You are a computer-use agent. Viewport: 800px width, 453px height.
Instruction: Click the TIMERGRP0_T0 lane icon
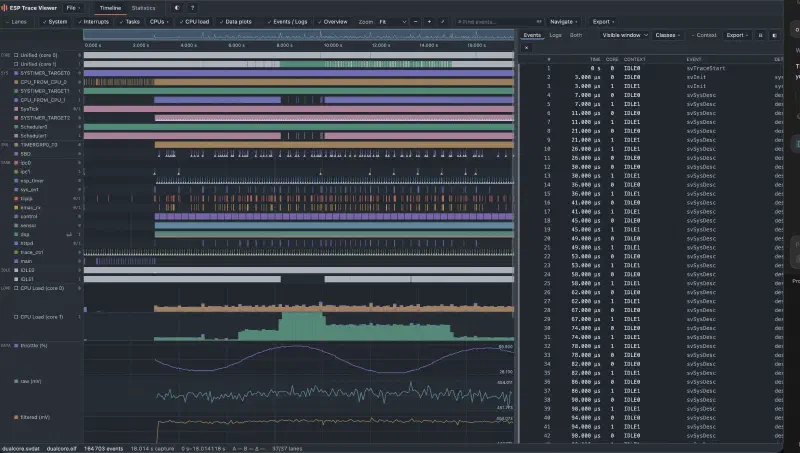[x=16, y=145]
